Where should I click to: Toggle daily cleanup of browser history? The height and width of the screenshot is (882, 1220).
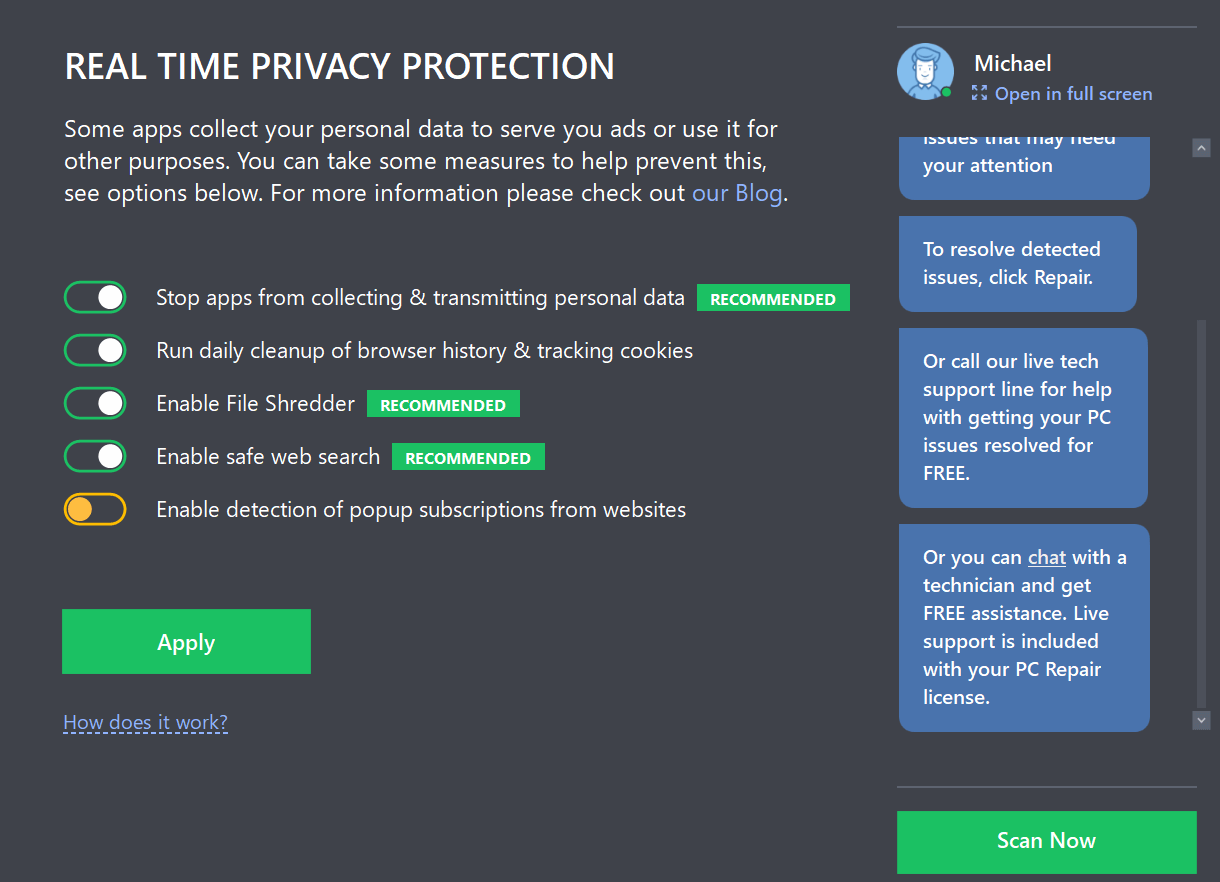point(95,350)
